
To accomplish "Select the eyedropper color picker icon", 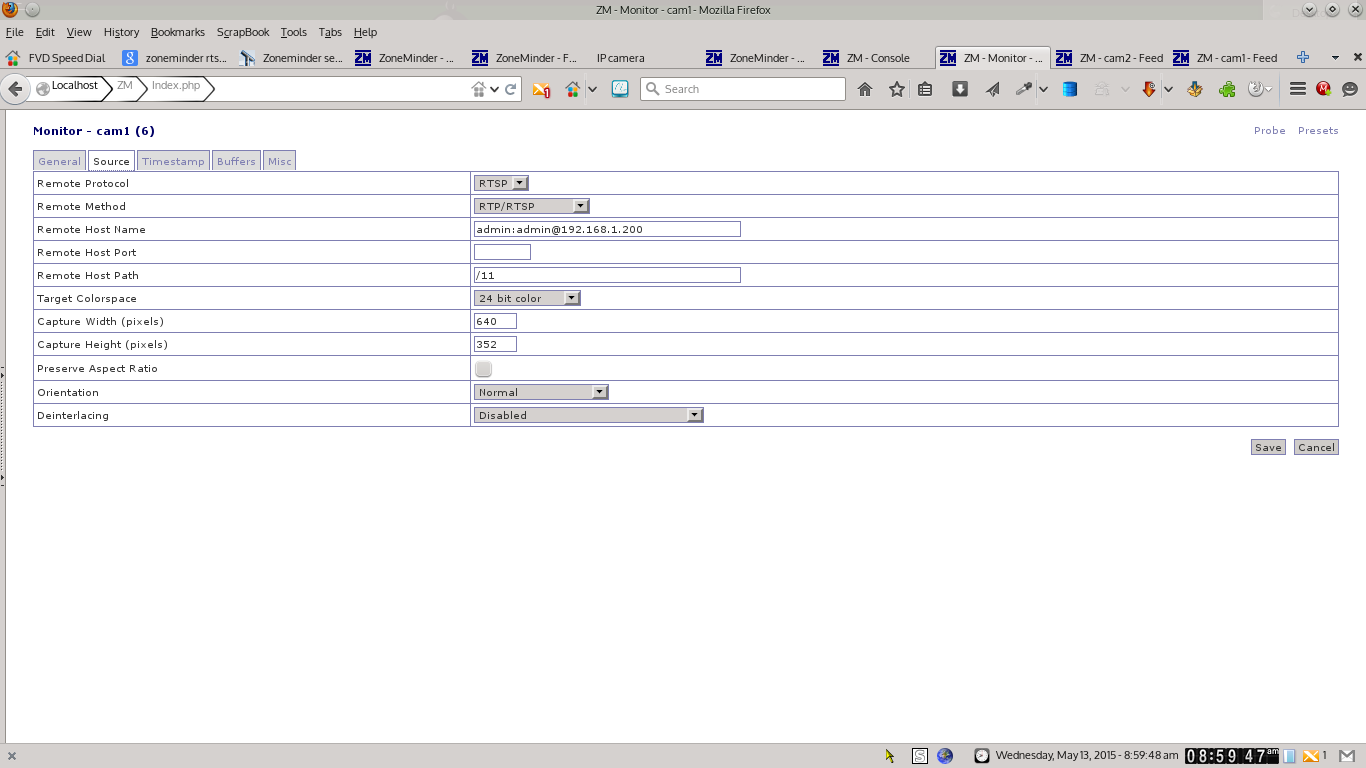I will coord(1024,89).
